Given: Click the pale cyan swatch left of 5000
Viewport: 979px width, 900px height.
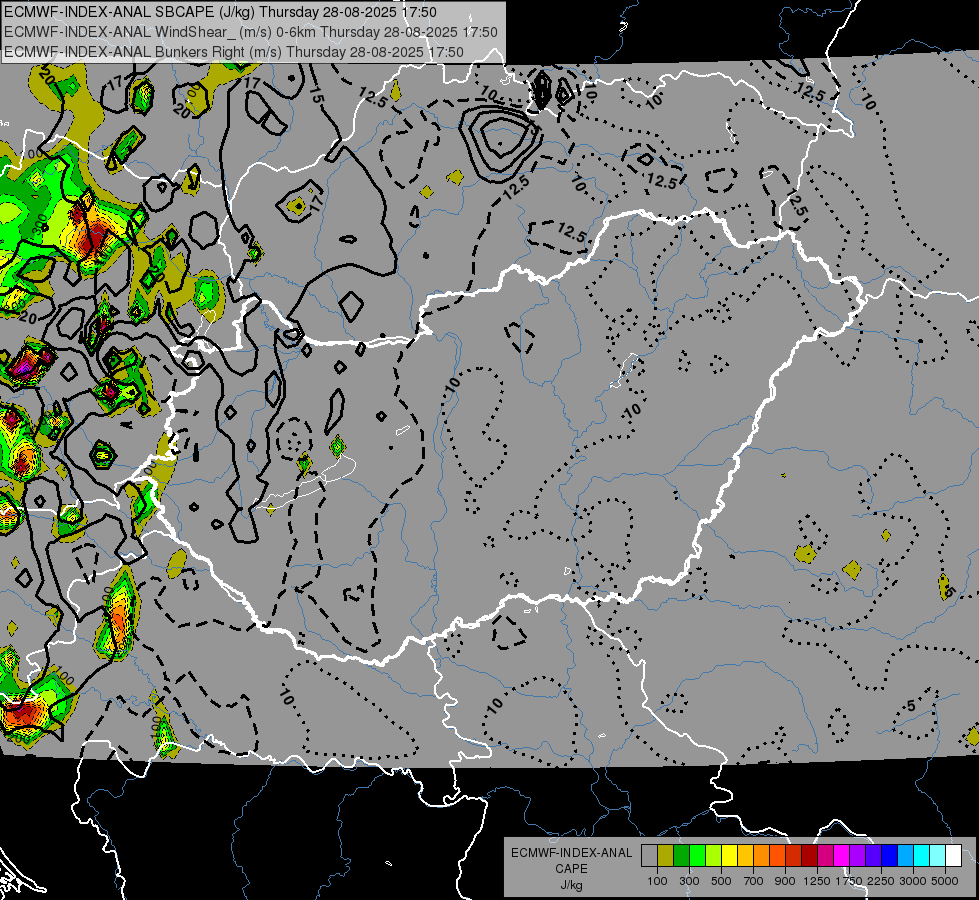Looking at the screenshot, I should [937, 856].
